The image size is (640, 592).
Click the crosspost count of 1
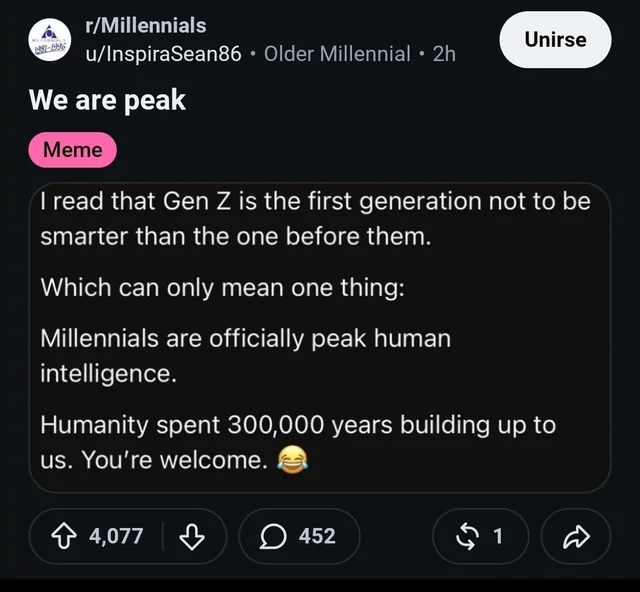click(498, 536)
